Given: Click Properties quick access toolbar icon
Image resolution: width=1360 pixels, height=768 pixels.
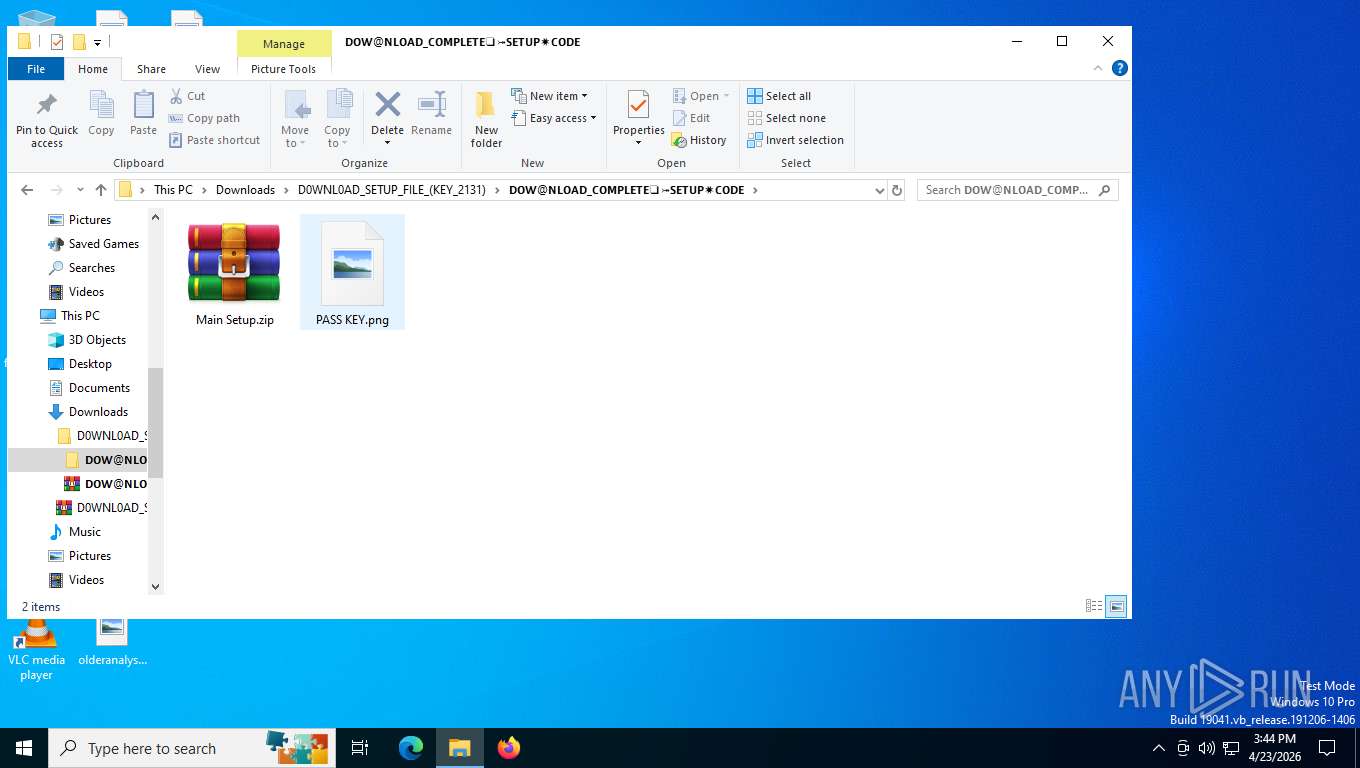Looking at the screenshot, I should pyautogui.click(x=57, y=42).
